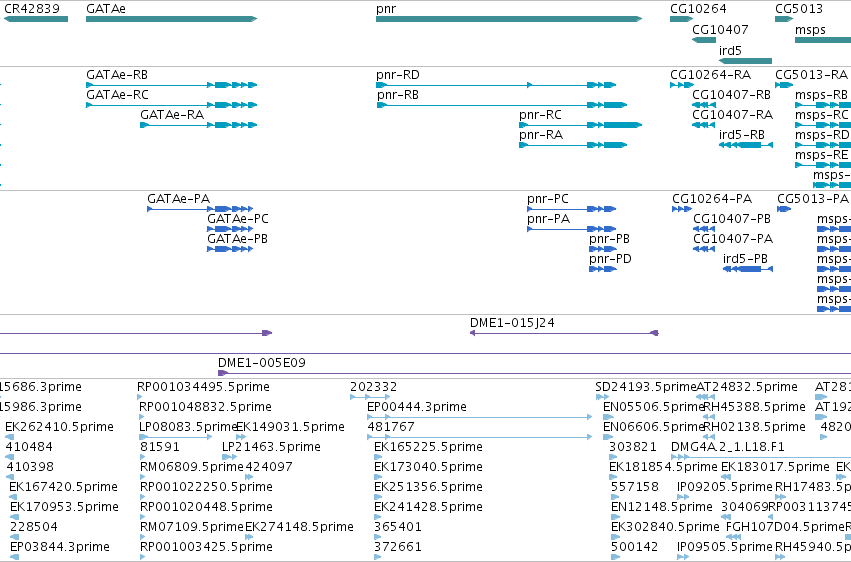The image size is (851, 562).
Task: Select EST label FGH107D04.5prime
Action: [x=785, y=527]
